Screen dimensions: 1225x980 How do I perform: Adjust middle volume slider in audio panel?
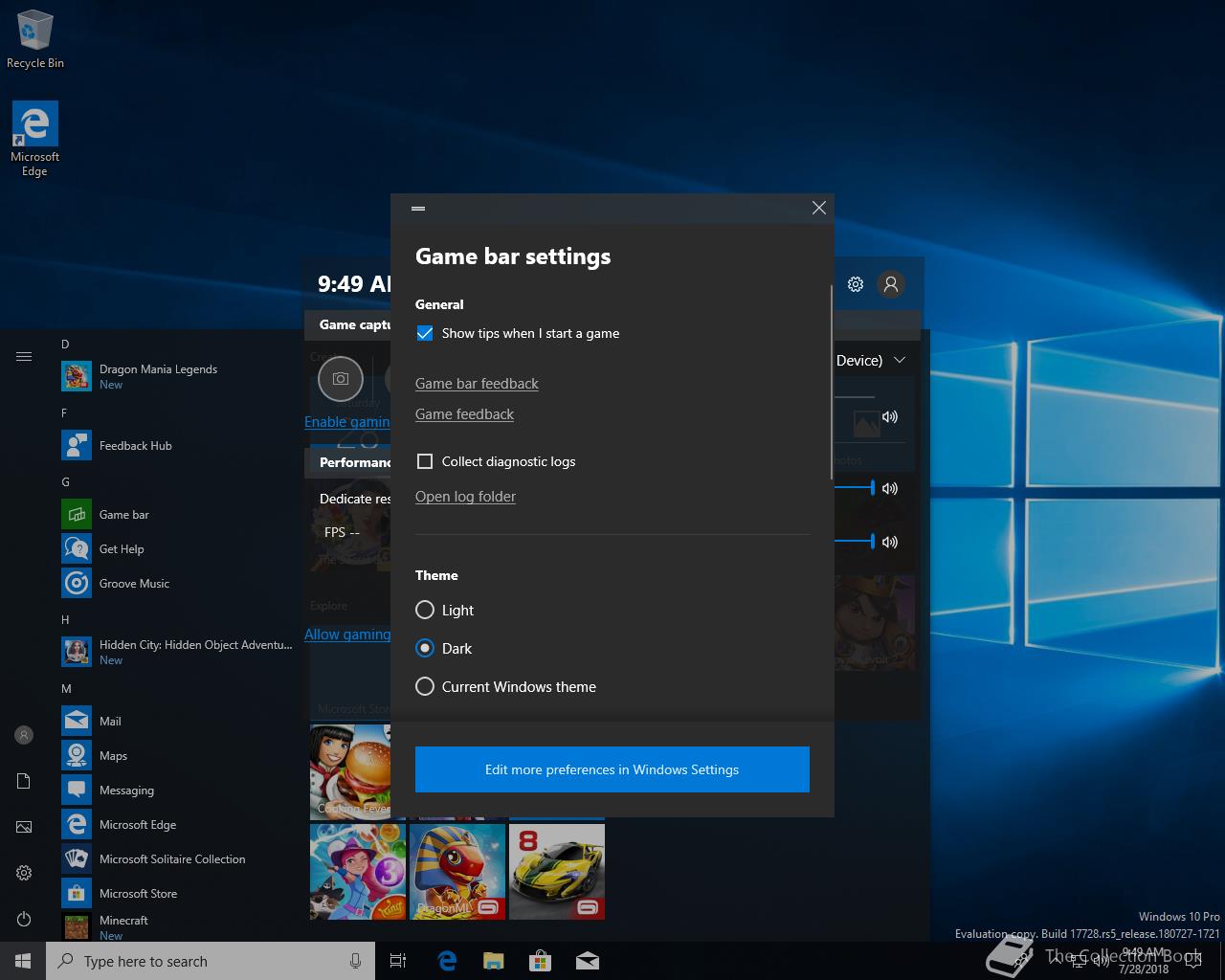tap(873, 488)
